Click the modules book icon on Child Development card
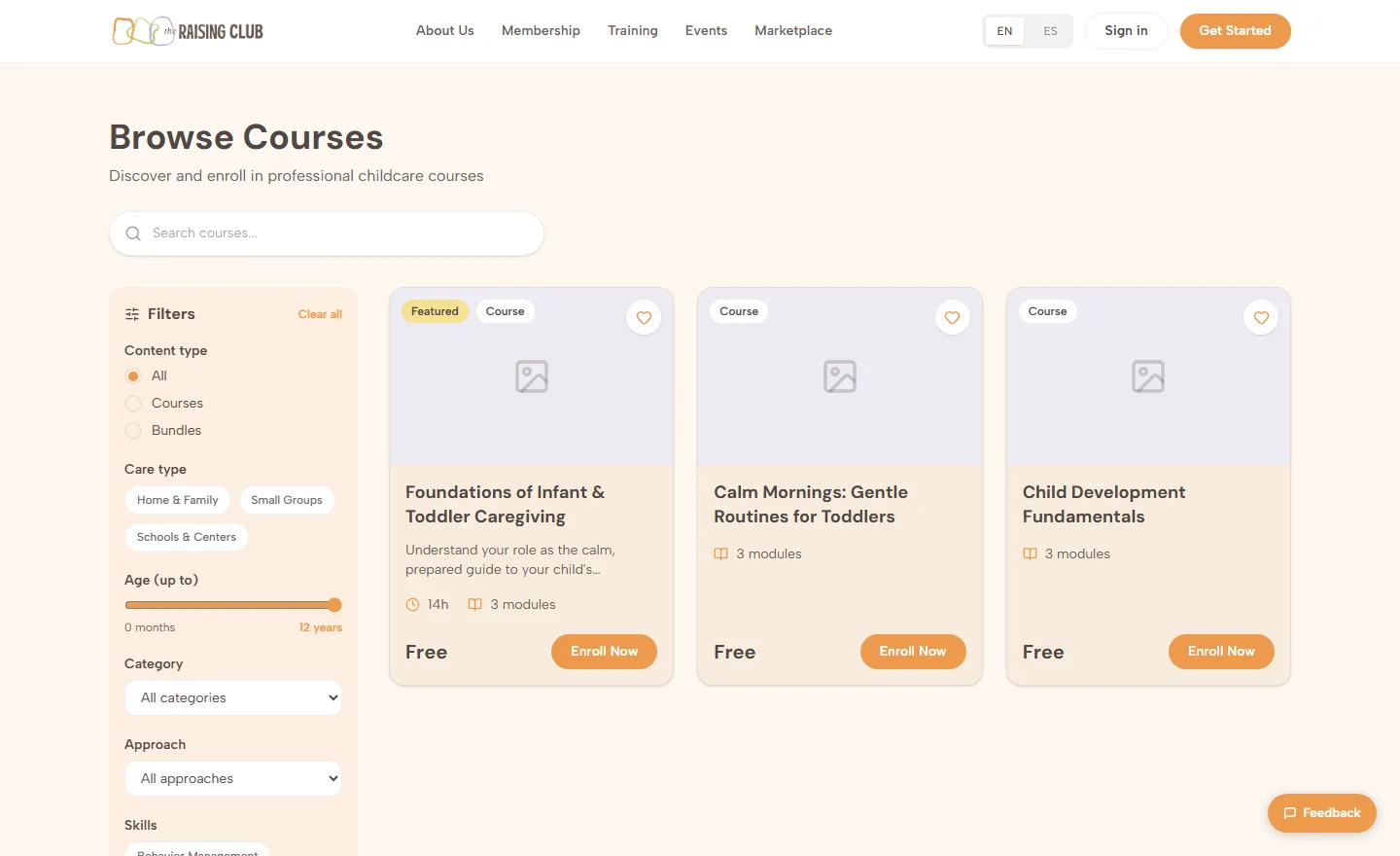The height and width of the screenshot is (856, 1400). (x=1030, y=553)
